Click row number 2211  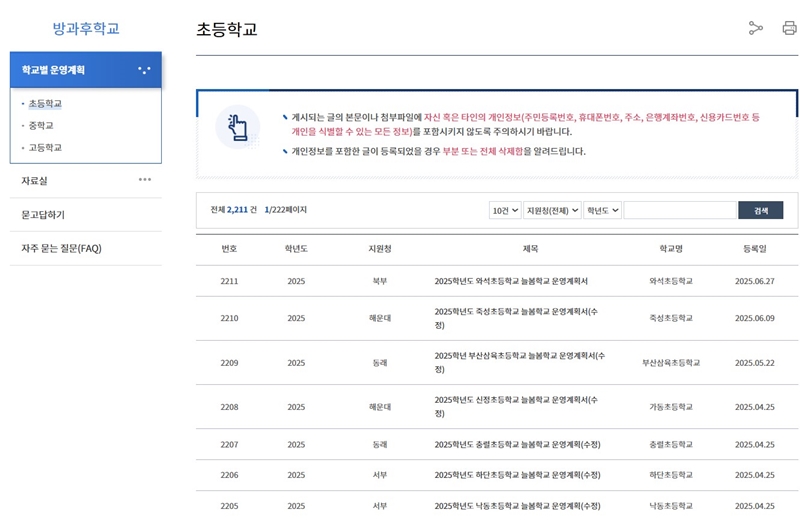pyautogui.click(x=229, y=281)
